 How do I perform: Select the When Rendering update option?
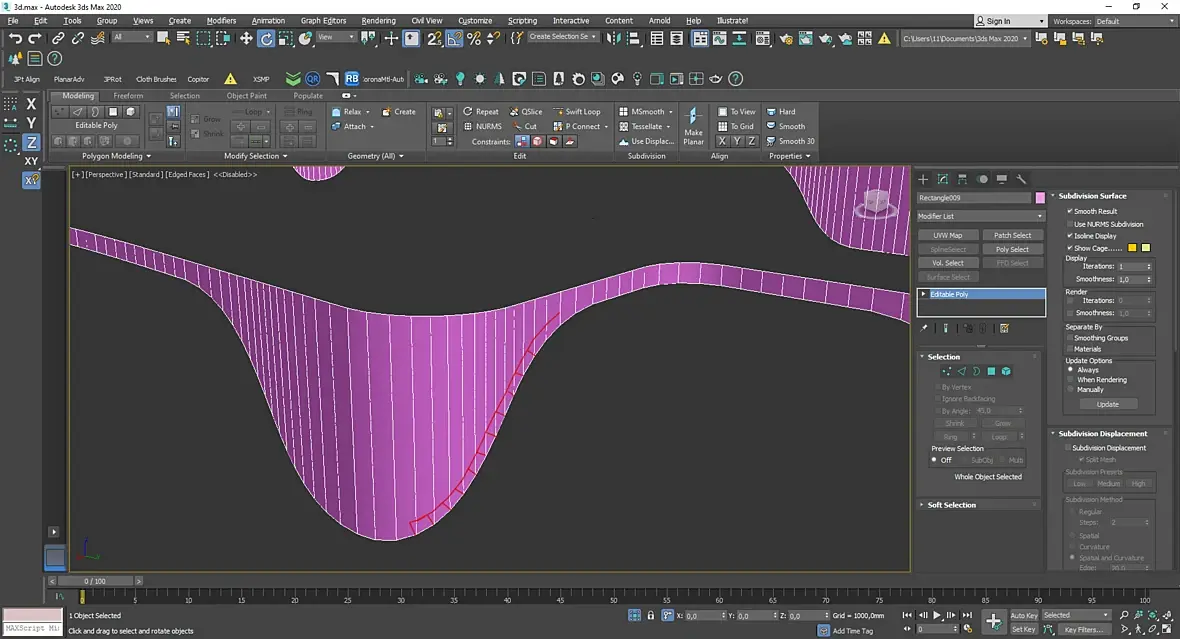coord(1070,380)
